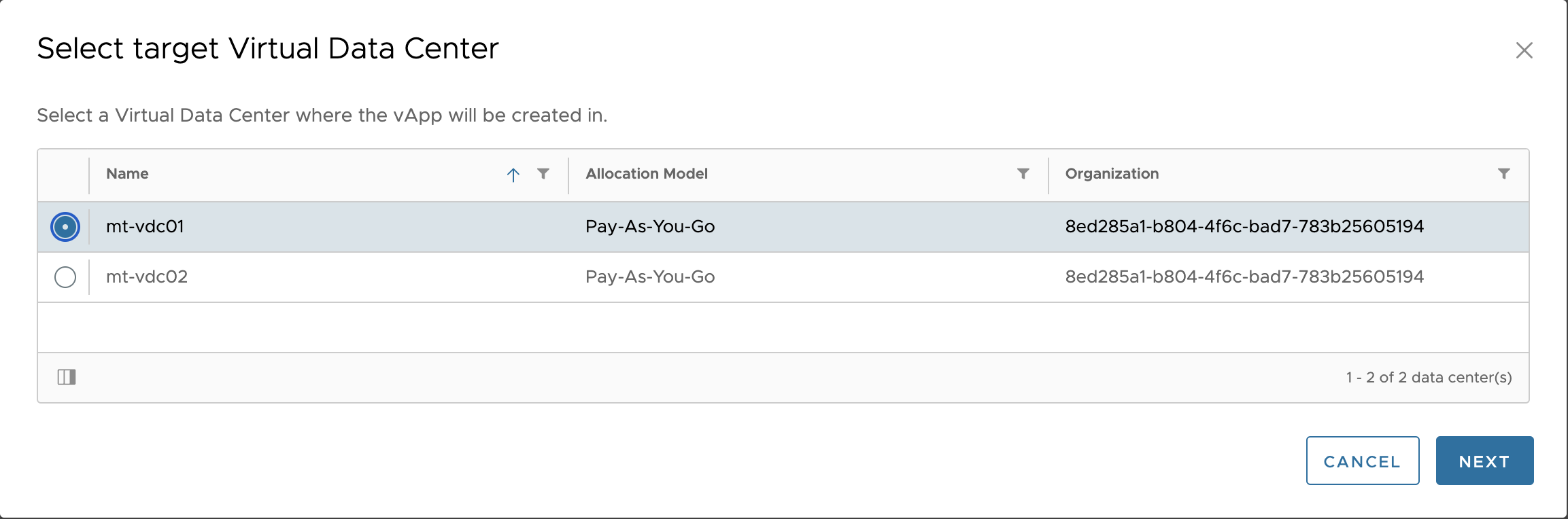Click the Name sort arrow icon
Image resolution: width=1568 pixels, height=519 pixels.
(513, 175)
